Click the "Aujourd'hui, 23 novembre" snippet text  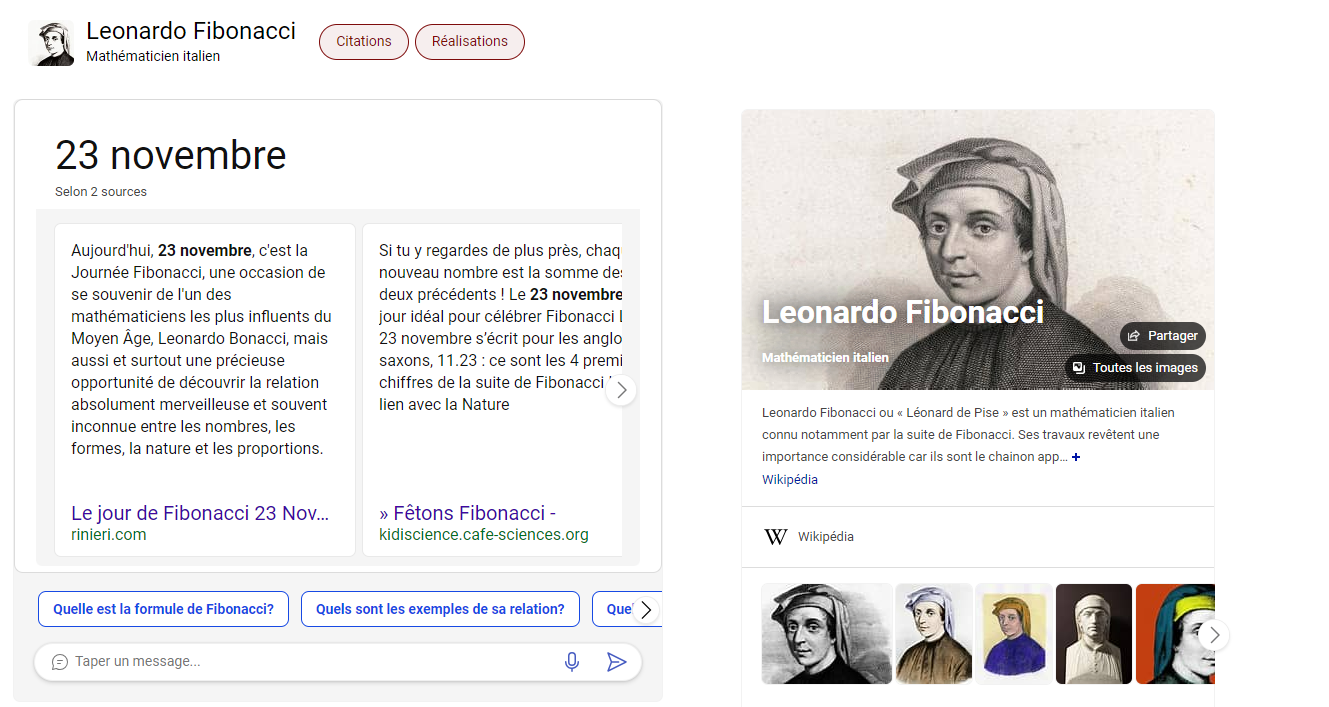(x=203, y=349)
